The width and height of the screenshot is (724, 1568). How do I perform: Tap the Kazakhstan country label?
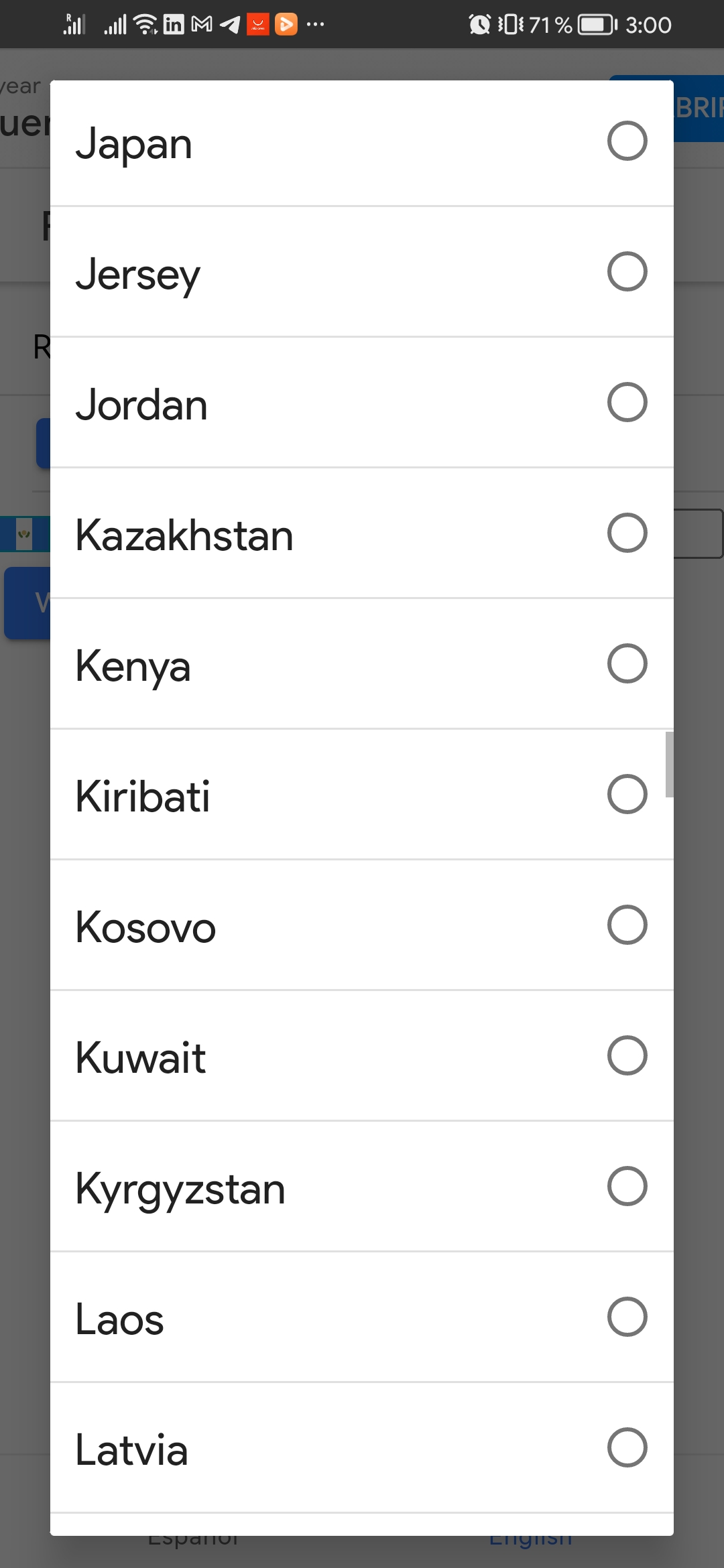pos(184,535)
